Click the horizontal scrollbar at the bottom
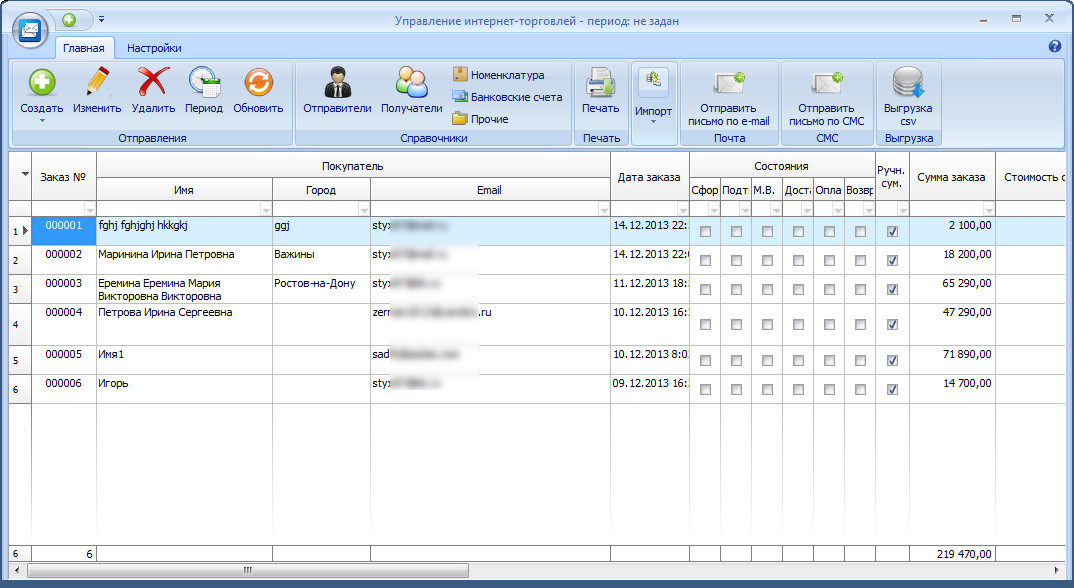The image size is (1074, 588). (x=247, y=571)
